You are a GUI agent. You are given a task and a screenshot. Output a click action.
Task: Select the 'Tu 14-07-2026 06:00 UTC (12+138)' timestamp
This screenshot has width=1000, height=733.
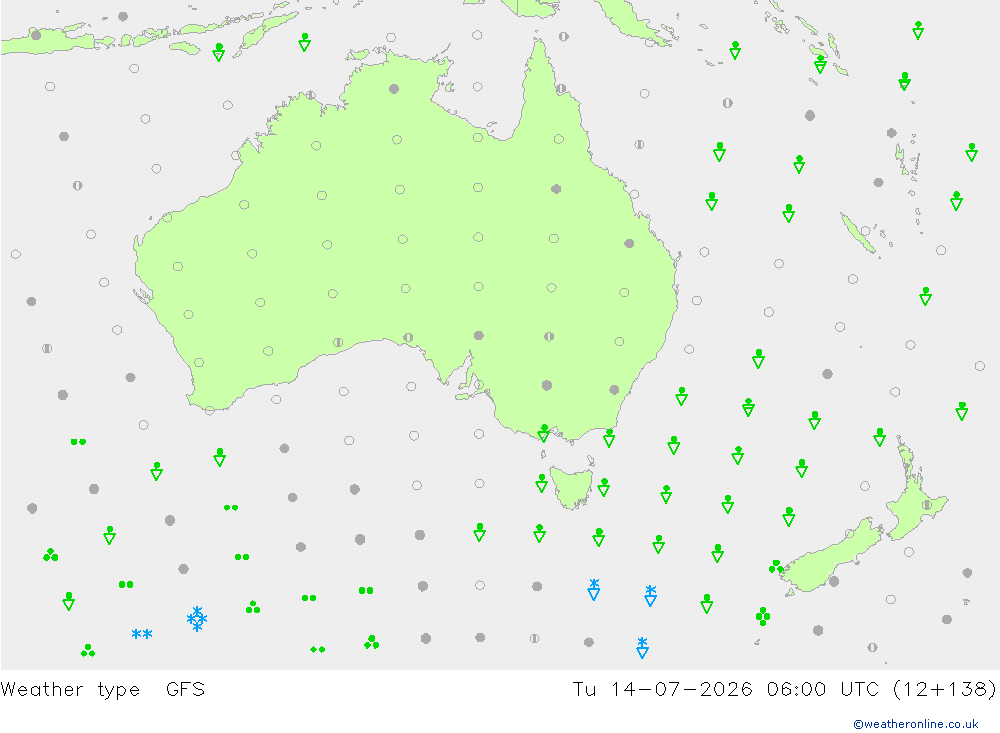tap(784, 690)
